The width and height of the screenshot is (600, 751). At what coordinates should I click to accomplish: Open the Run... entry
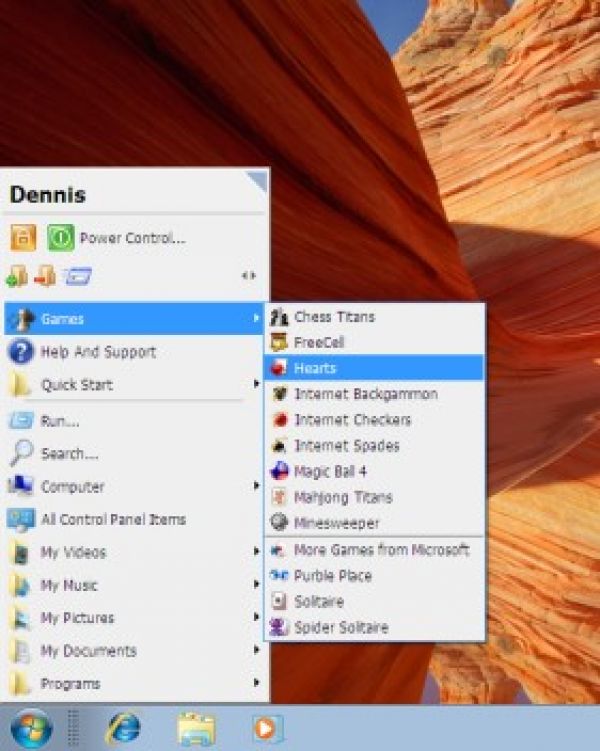tap(134, 421)
